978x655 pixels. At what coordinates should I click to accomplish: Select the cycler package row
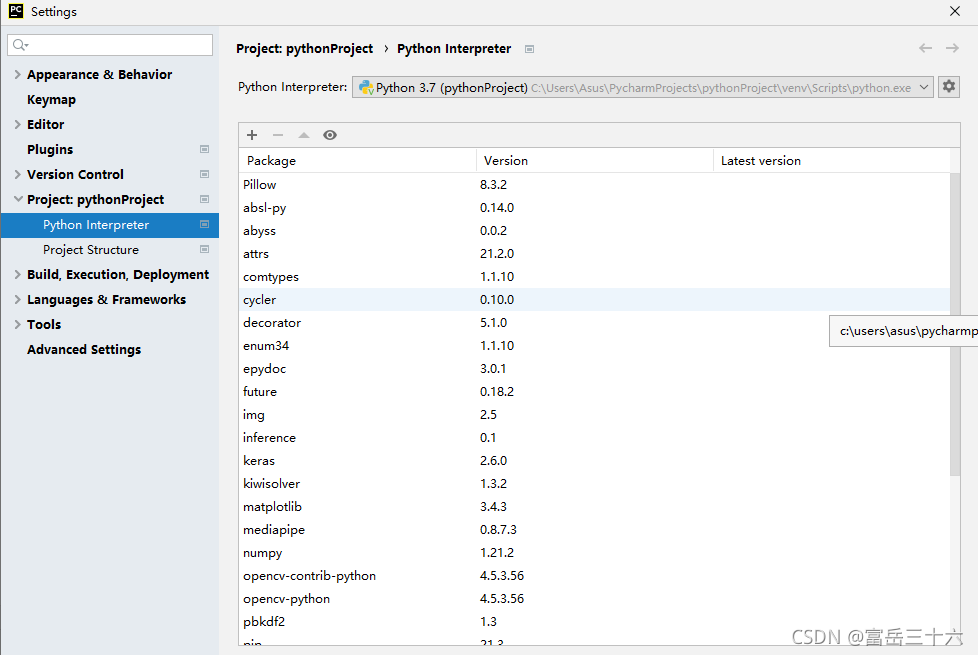click(594, 299)
